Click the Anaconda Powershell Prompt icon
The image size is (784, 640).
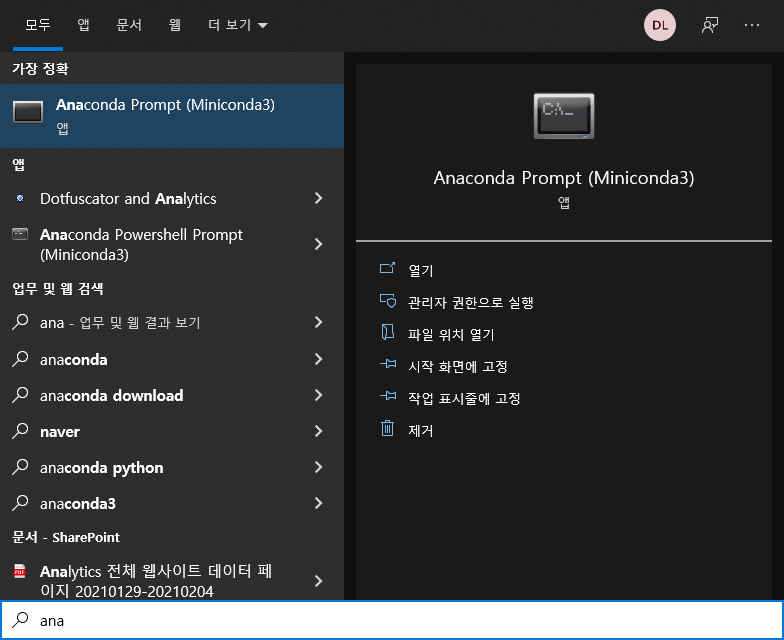[20, 234]
